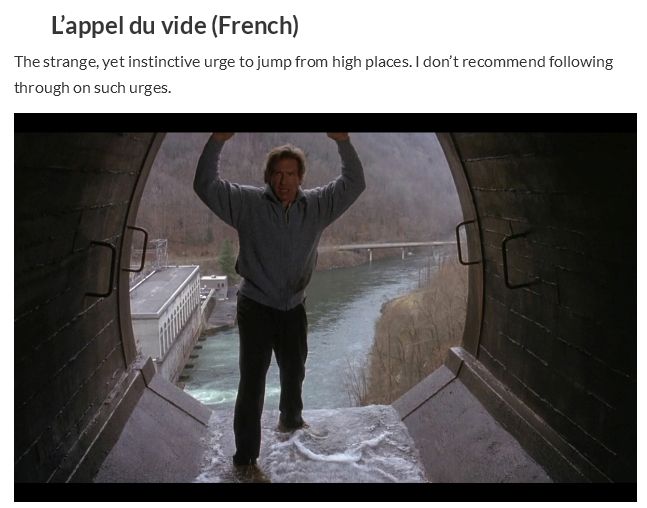Click the black letterbox bar below the picture

click(325, 492)
